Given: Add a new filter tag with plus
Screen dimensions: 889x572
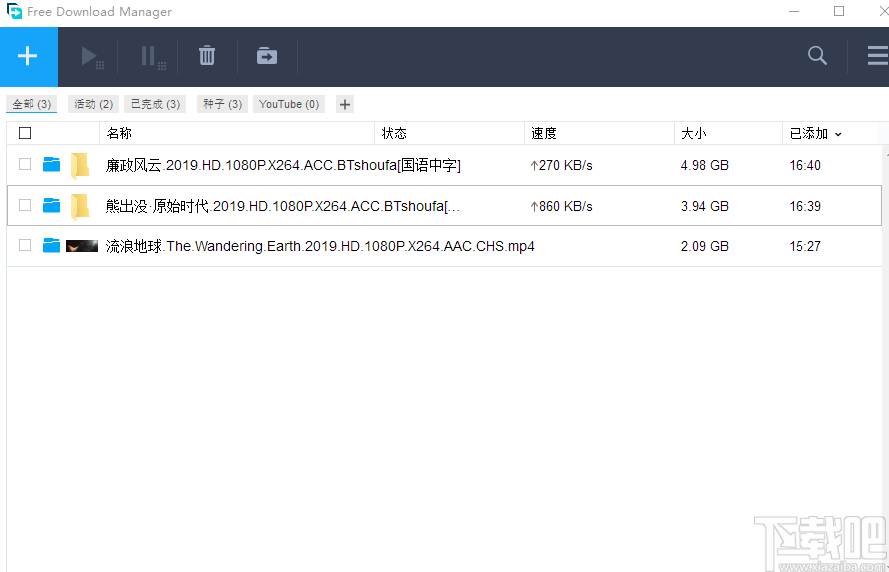Looking at the screenshot, I should [345, 104].
